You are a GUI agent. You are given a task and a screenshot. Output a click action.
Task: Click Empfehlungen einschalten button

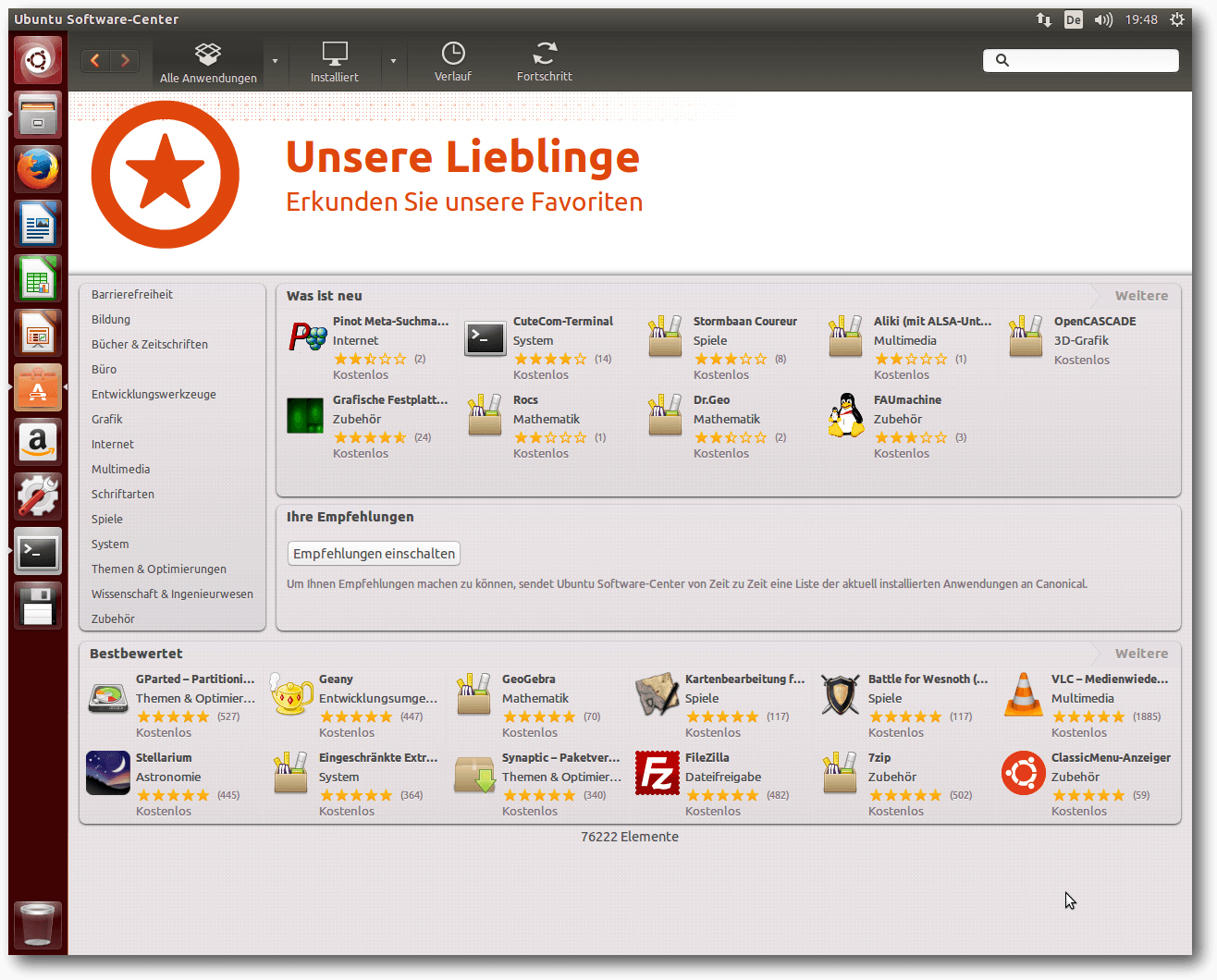click(x=375, y=553)
